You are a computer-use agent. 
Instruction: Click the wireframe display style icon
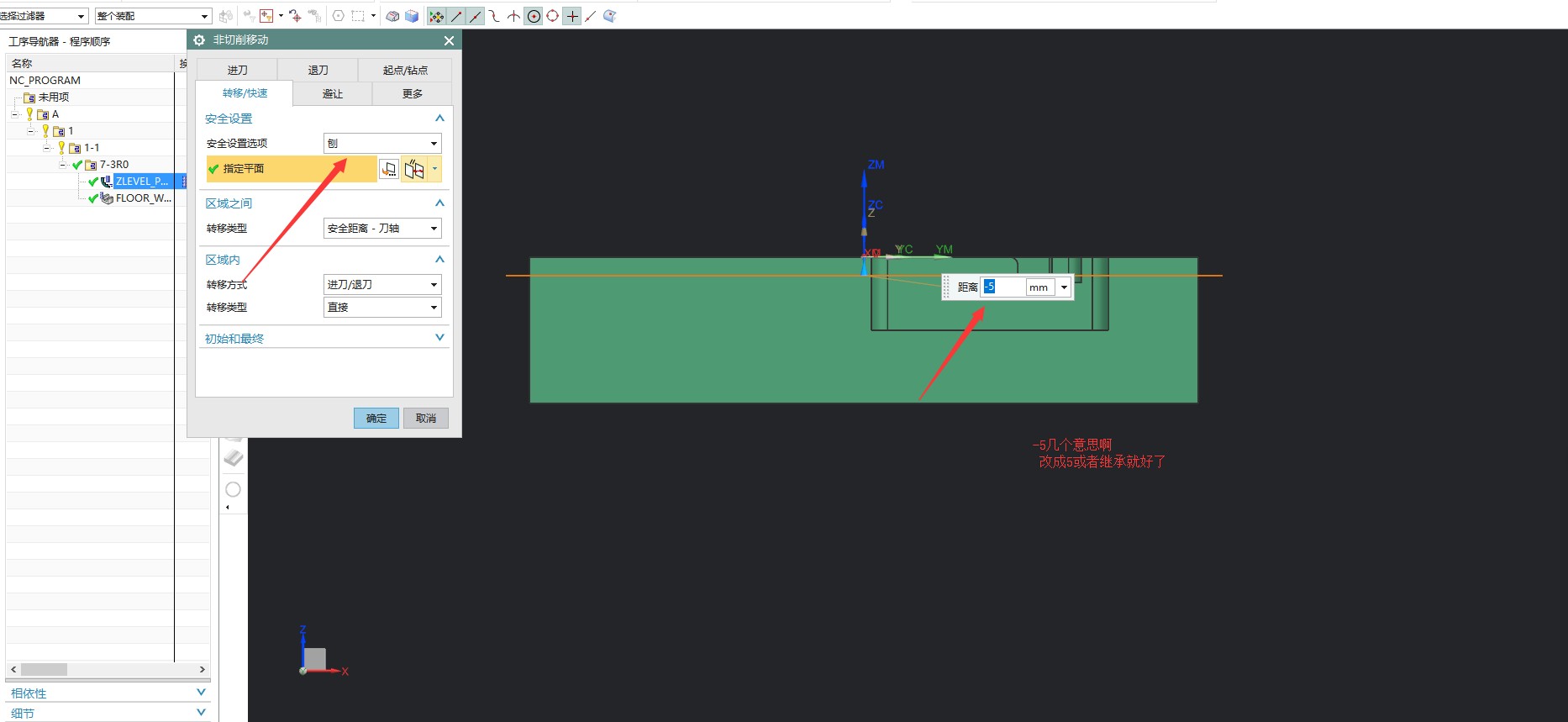click(x=392, y=16)
